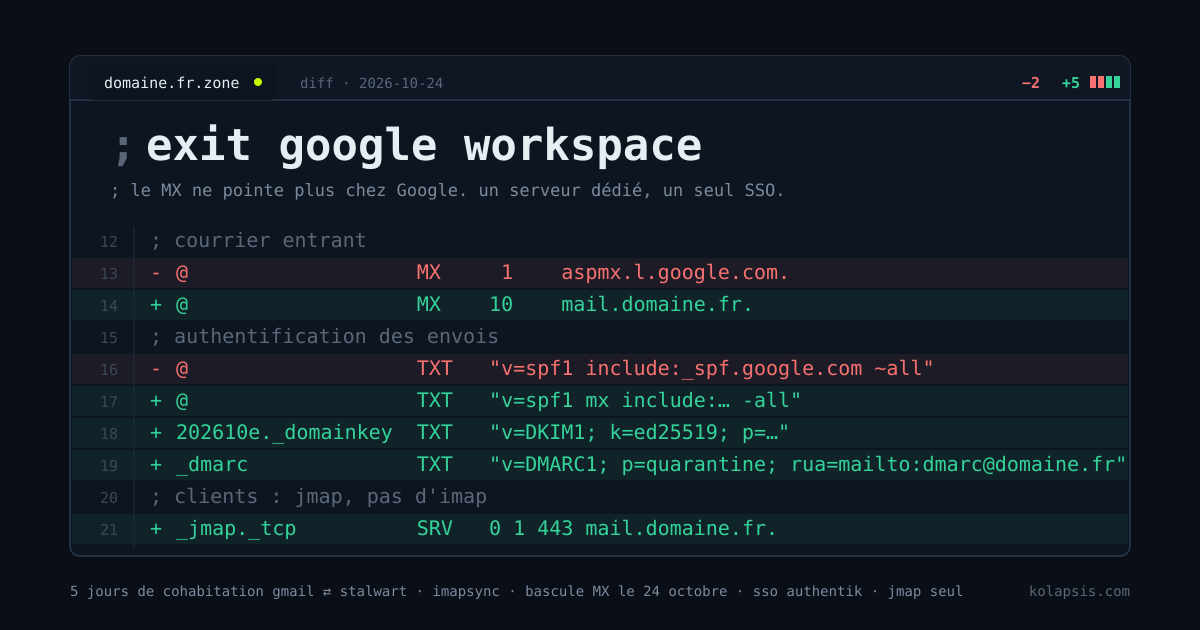Select the added mail.domaine.fr. MX value
The width and height of the screenshot is (1200, 630).
tap(657, 305)
